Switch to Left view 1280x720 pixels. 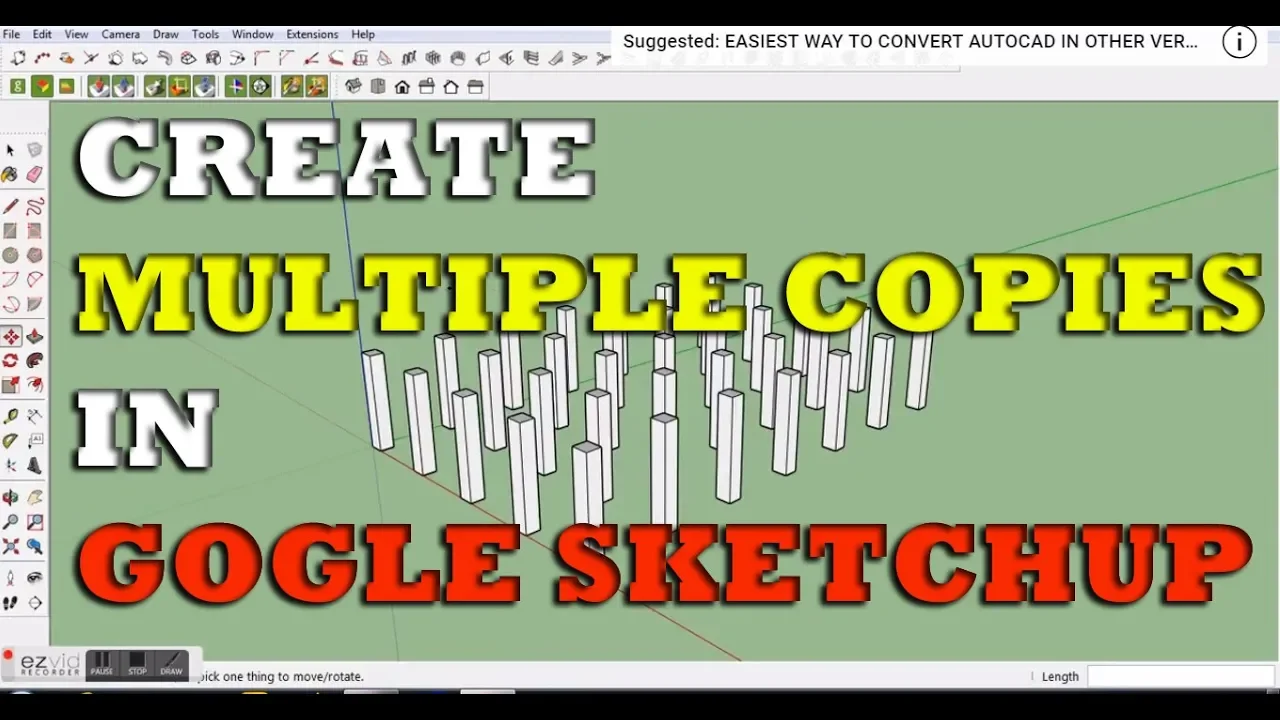[x=476, y=87]
